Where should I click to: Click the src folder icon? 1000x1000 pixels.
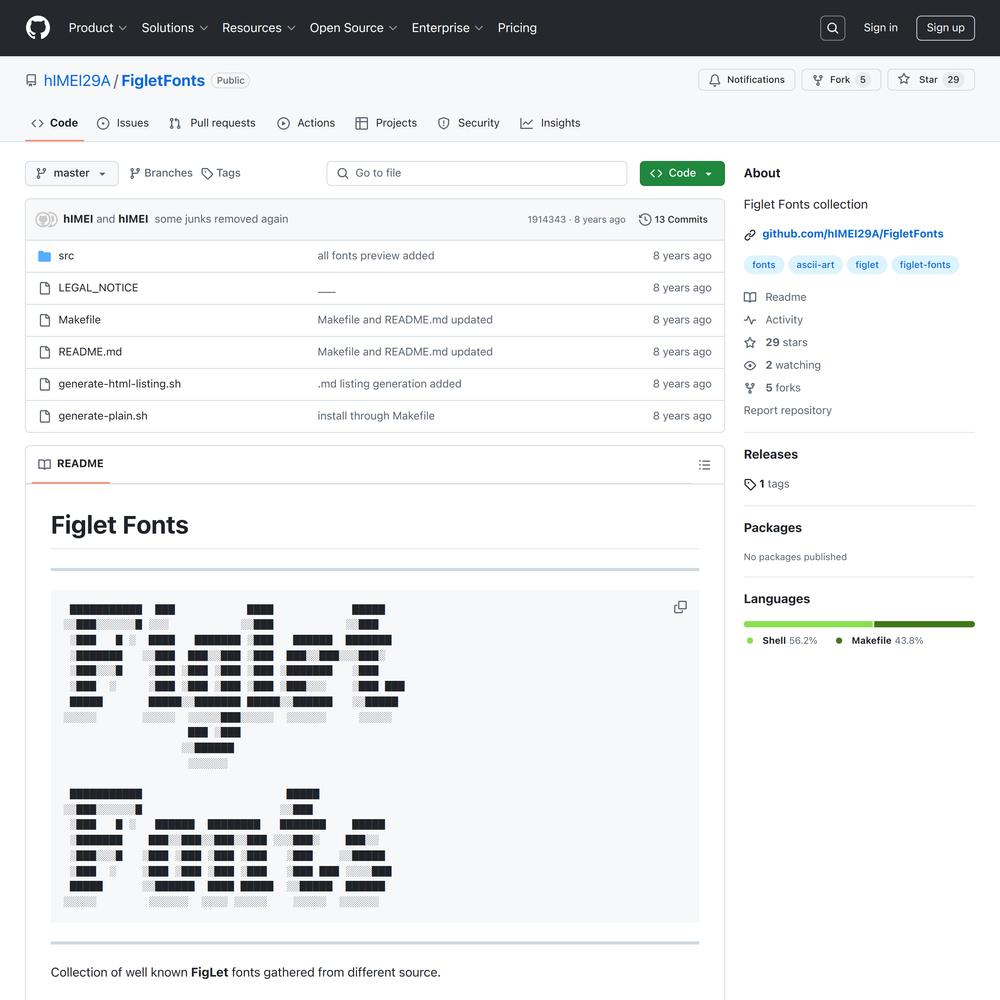pyautogui.click(x=44, y=256)
